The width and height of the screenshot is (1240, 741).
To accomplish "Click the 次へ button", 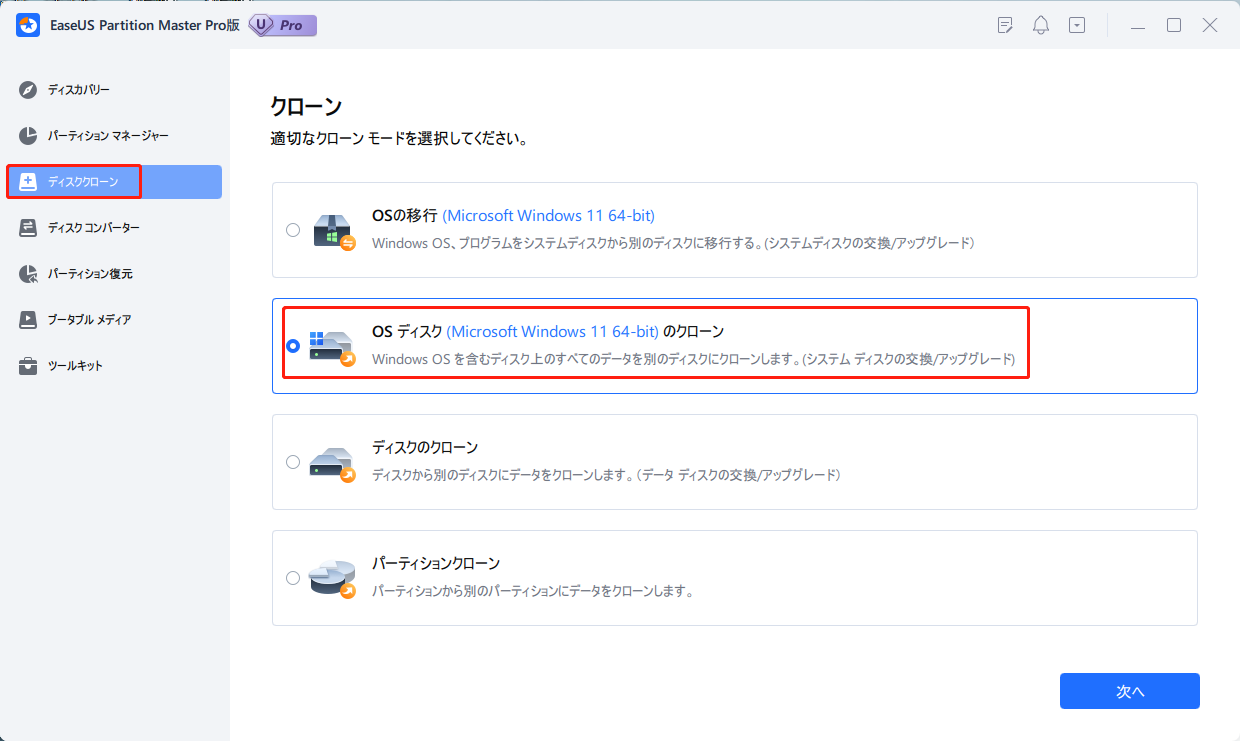I will (x=1129, y=690).
